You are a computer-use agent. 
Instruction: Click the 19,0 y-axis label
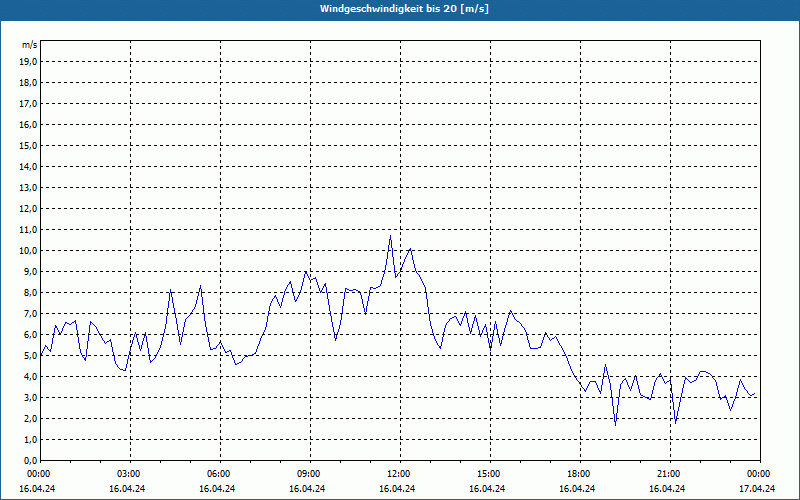29,62
